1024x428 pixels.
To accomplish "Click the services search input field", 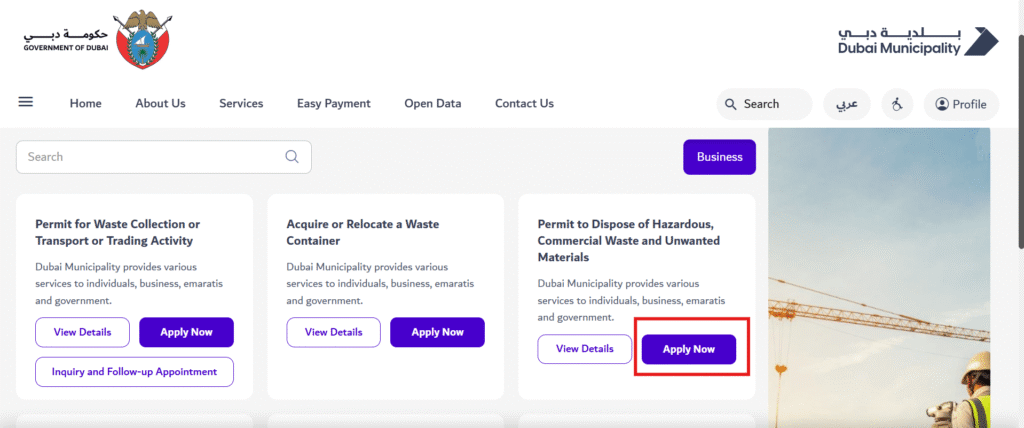I will [x=150, y=157].
